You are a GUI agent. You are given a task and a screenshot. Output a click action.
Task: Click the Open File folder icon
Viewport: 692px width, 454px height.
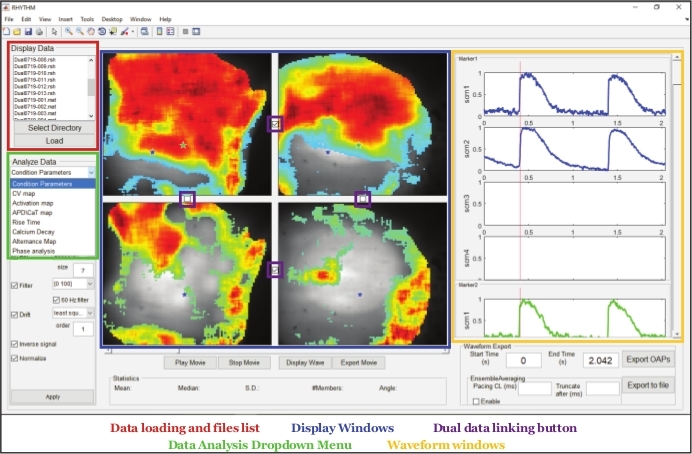point(17,31)
